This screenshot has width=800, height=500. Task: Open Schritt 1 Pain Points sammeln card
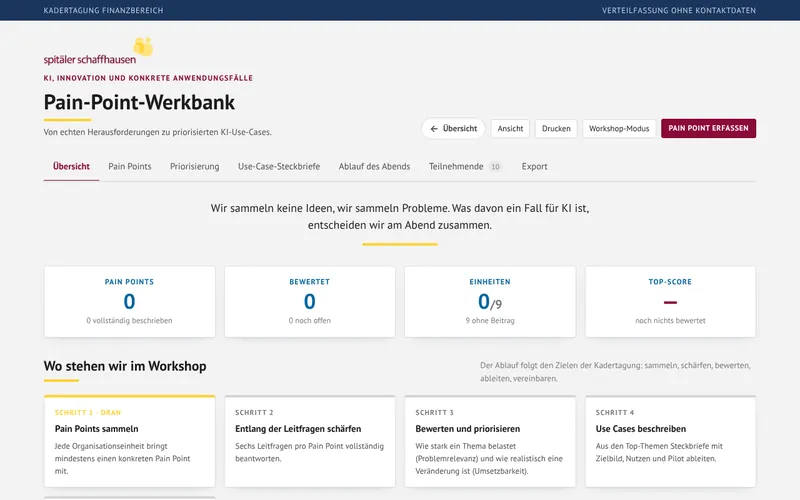[130, 441]
